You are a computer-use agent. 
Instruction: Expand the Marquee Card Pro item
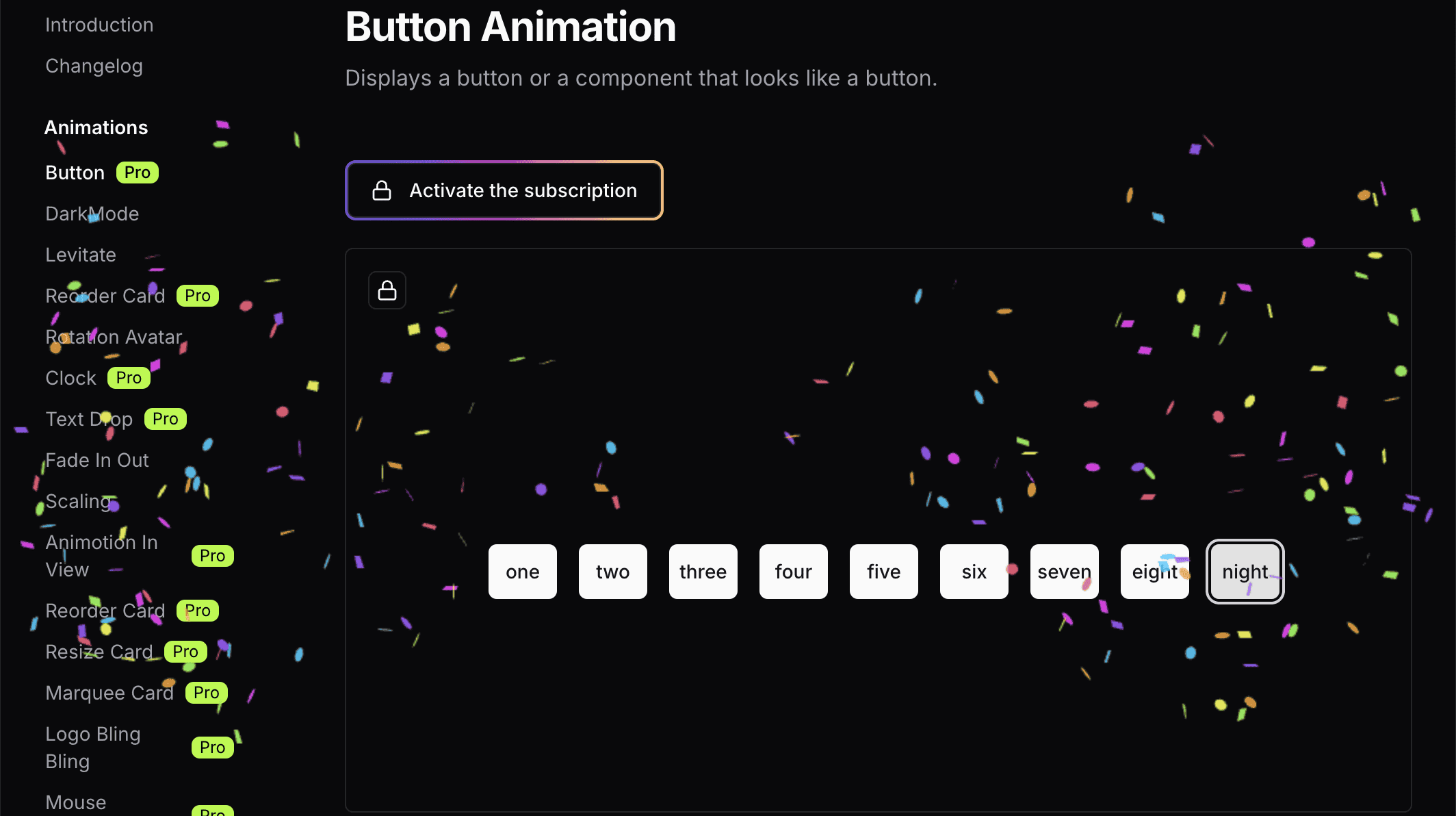[x=109, y=692]
